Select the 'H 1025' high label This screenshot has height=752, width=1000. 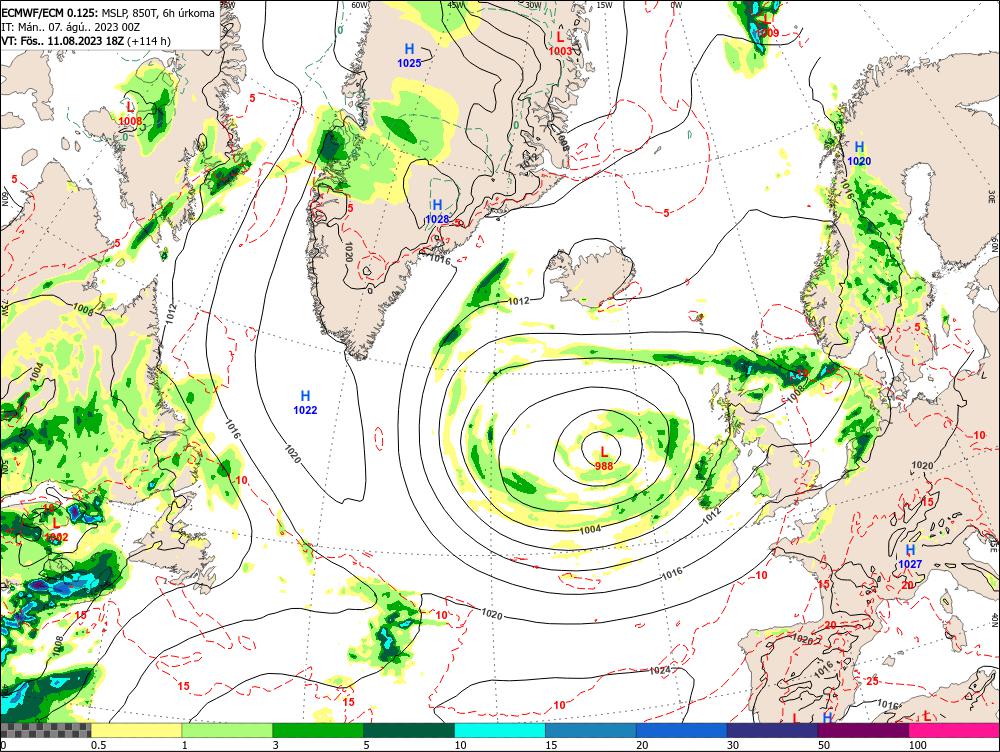[409, 55]
